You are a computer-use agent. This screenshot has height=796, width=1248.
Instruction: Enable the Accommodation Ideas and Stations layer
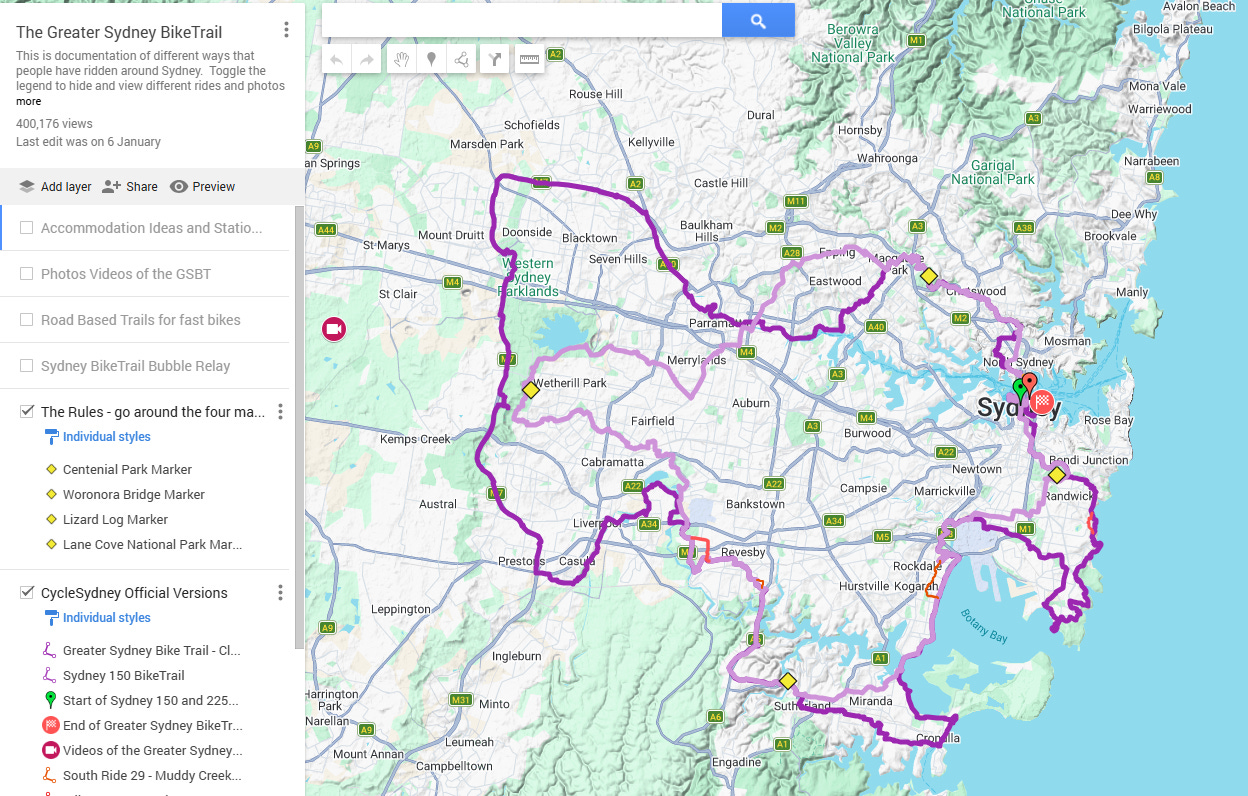27,228
